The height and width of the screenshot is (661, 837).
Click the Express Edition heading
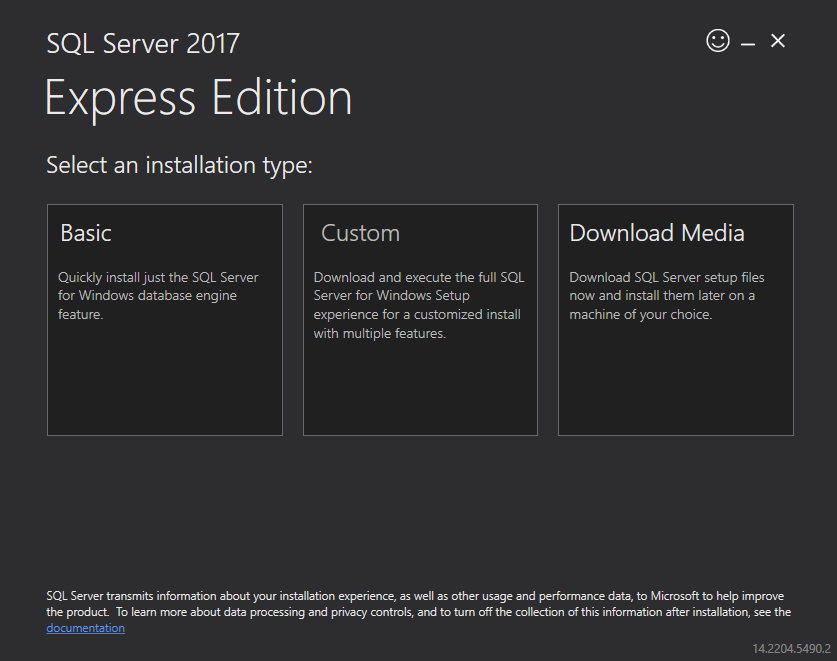[x=198, y=97]
